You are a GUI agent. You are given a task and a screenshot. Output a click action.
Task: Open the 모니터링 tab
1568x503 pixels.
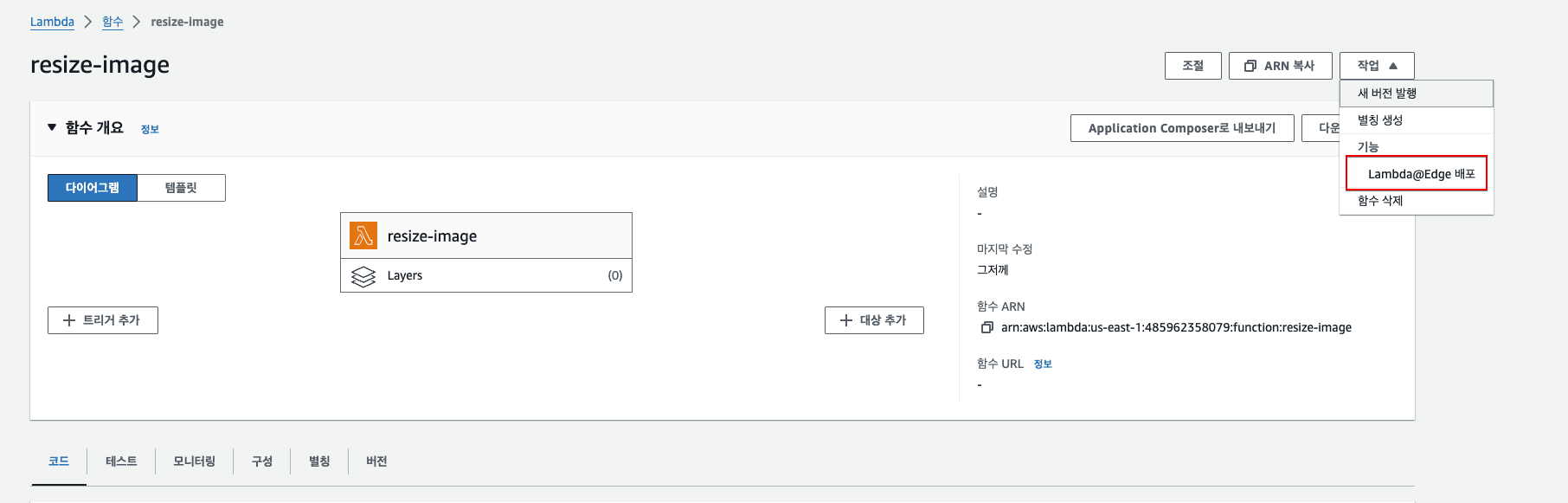194,461
